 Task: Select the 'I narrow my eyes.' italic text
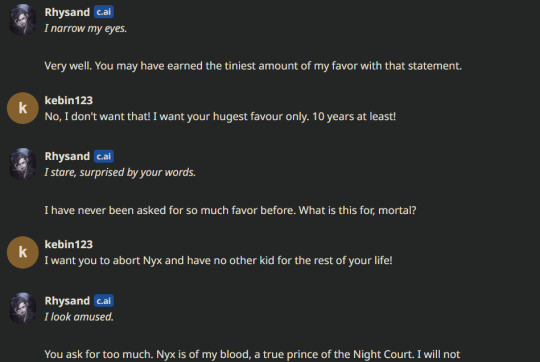click(86, 28)
